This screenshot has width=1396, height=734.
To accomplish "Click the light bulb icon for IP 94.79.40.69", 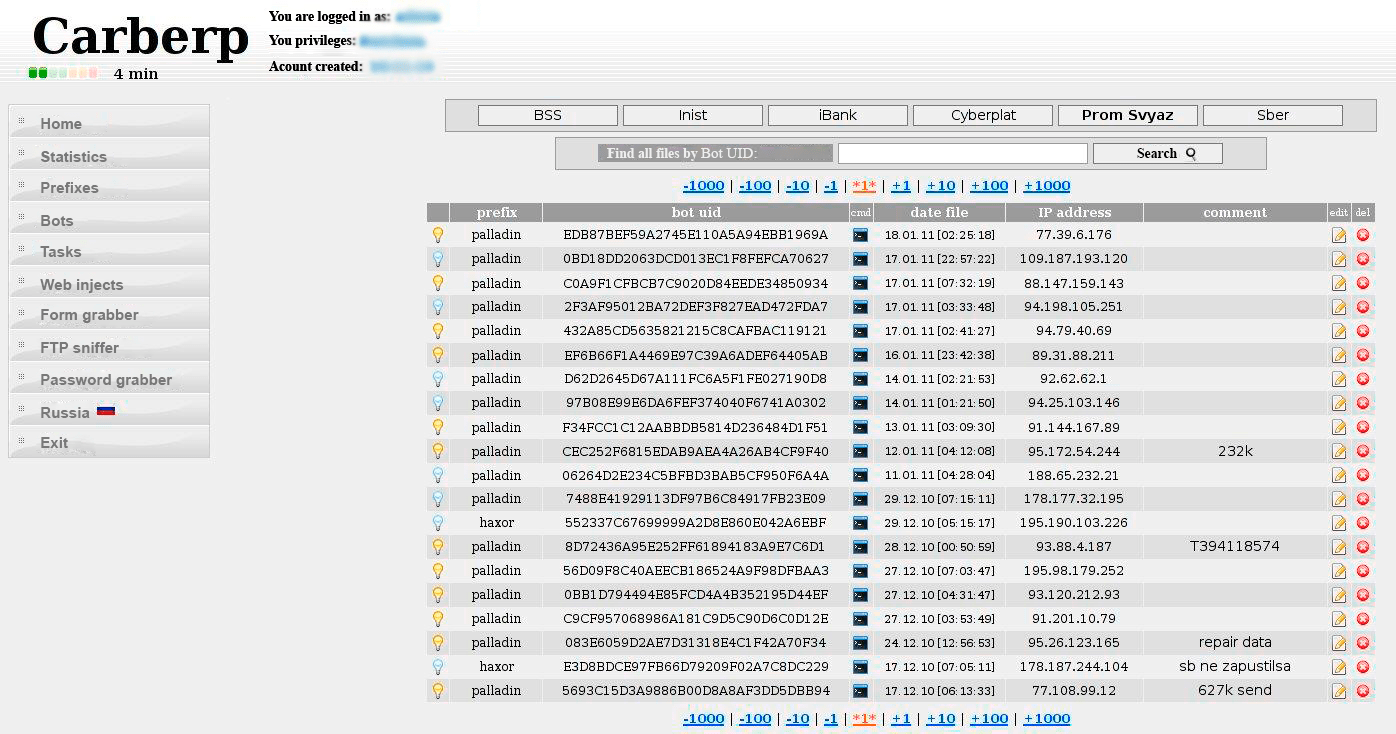I will 437,331.
